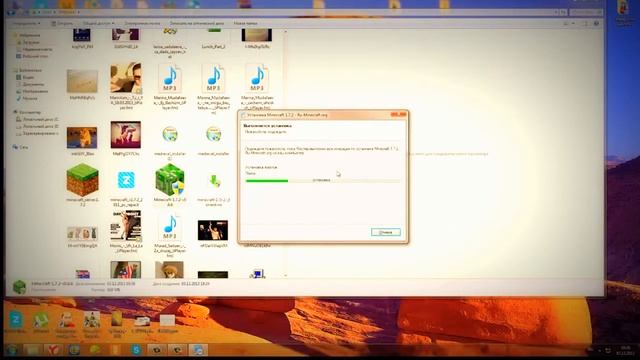This screenshot has width=640, height=360.
Task: Click the Explorer search field
Action: [585, 12]
